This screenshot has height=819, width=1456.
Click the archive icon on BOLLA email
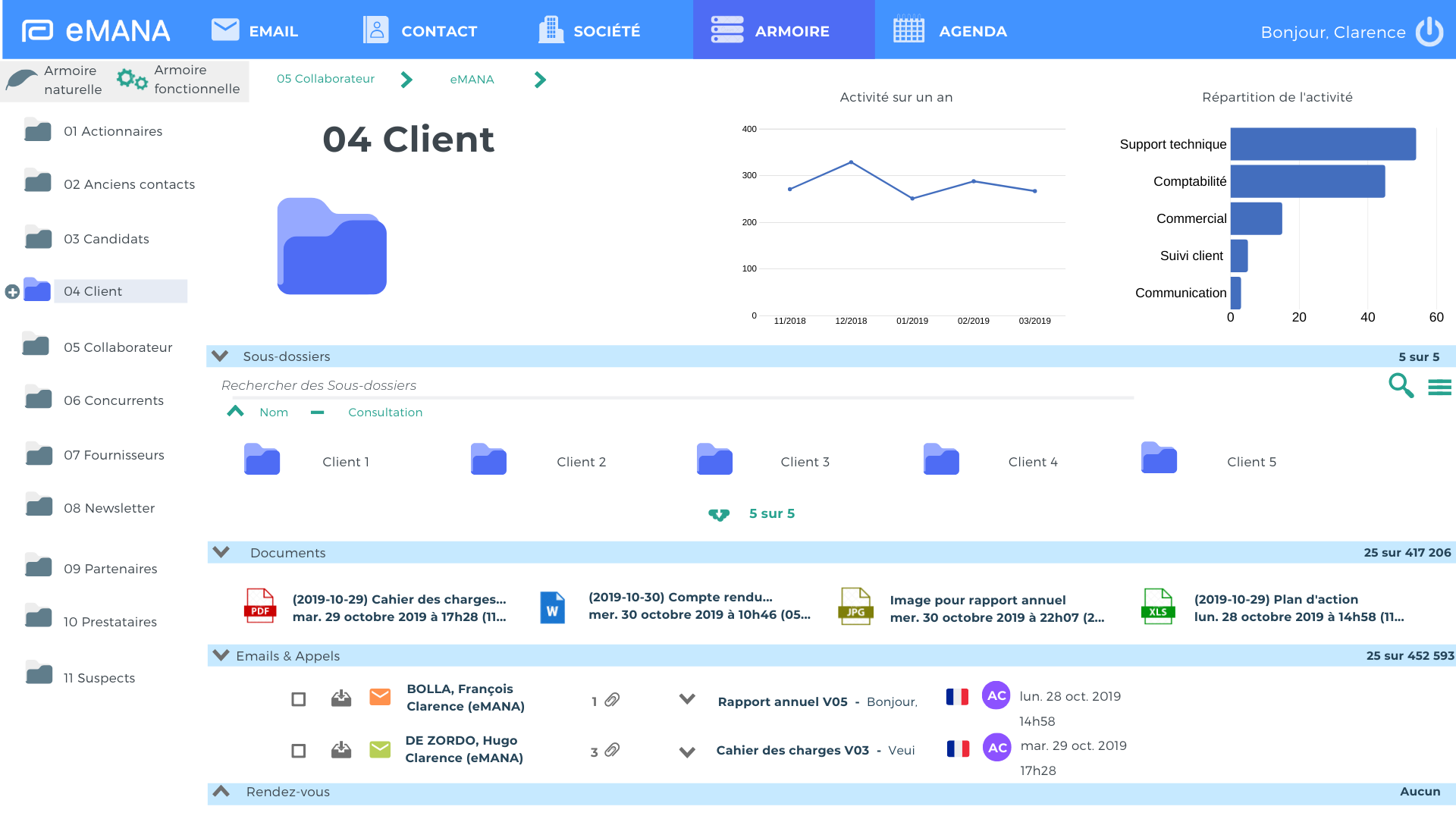tap(341, 698)
